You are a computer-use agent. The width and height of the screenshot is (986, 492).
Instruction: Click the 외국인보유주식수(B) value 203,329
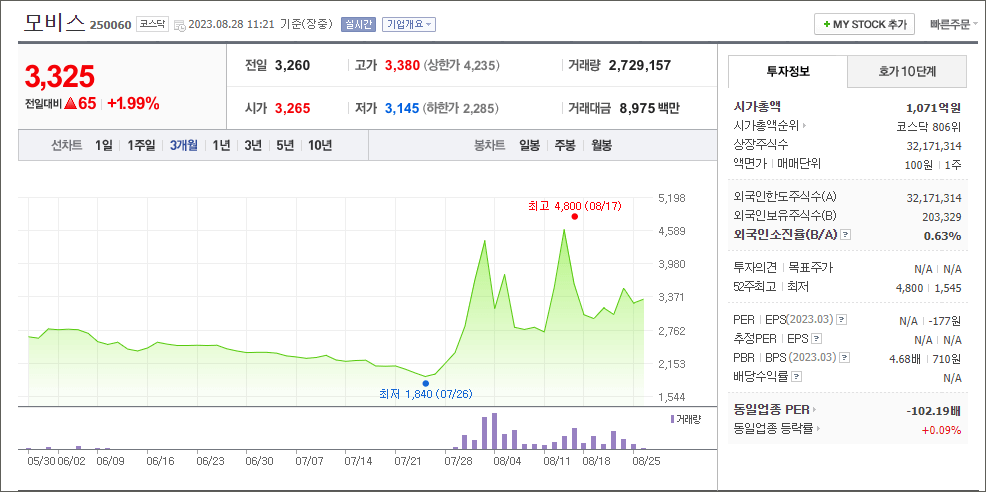pyautogui.click(x=943, y=216)
